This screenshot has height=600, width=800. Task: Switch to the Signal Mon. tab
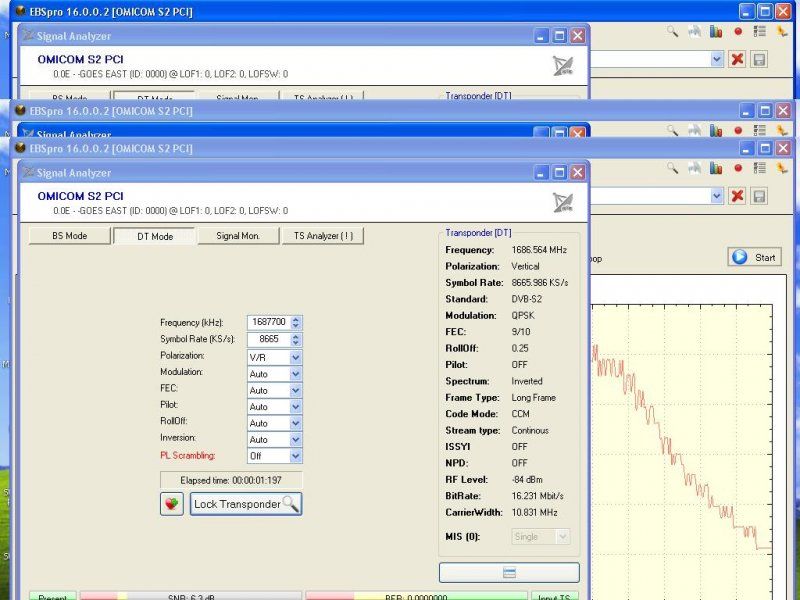(x=238, y=236)
